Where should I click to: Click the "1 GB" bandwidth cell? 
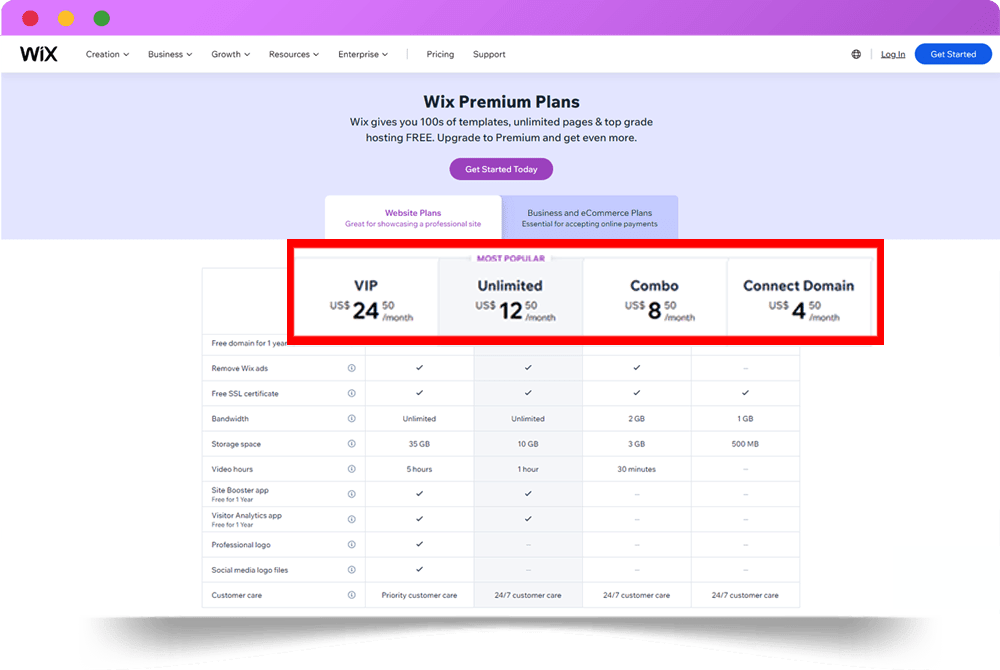(x=745, y=419)
